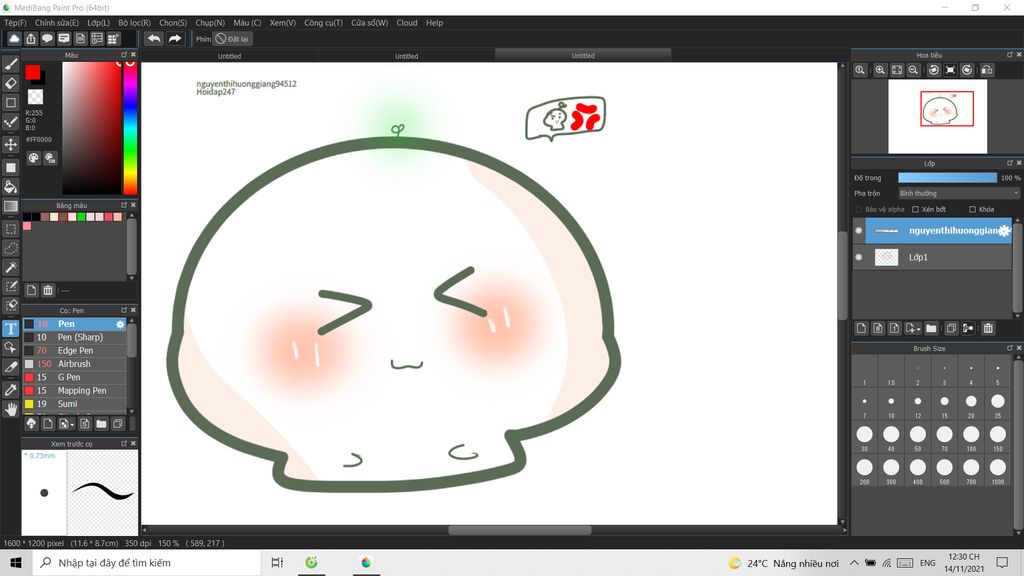The image size is (1024, 576).
Task: Open Task View on the taskbar
Action: (x=277, y=562)
